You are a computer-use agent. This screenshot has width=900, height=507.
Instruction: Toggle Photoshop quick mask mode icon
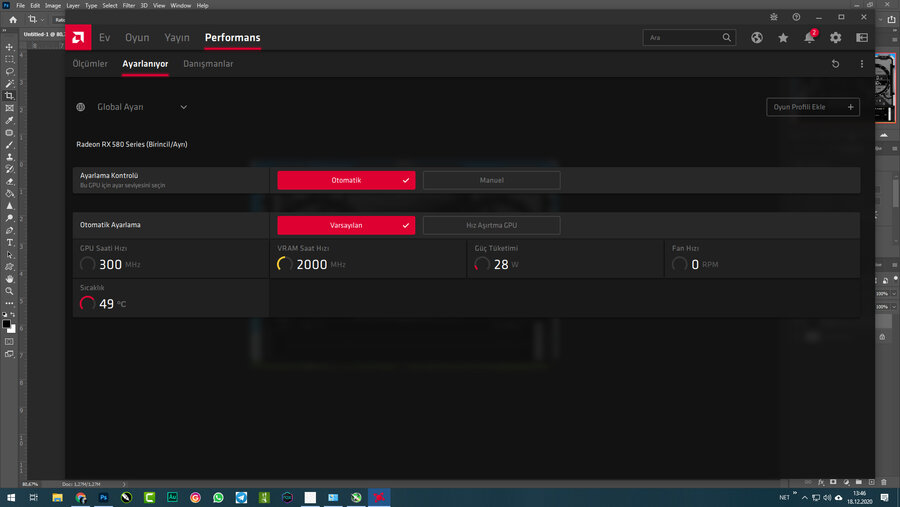tap(9, 342)
